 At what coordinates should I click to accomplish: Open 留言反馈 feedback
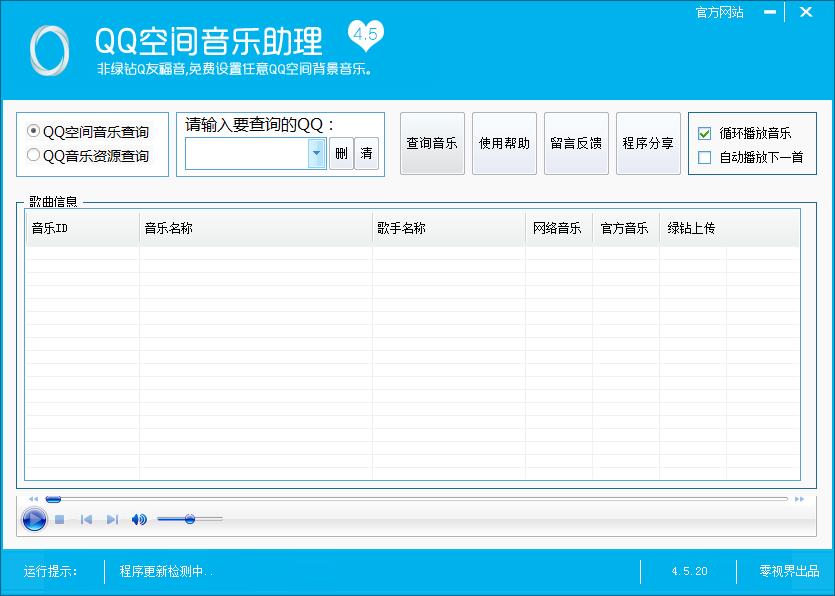[576, 143]
